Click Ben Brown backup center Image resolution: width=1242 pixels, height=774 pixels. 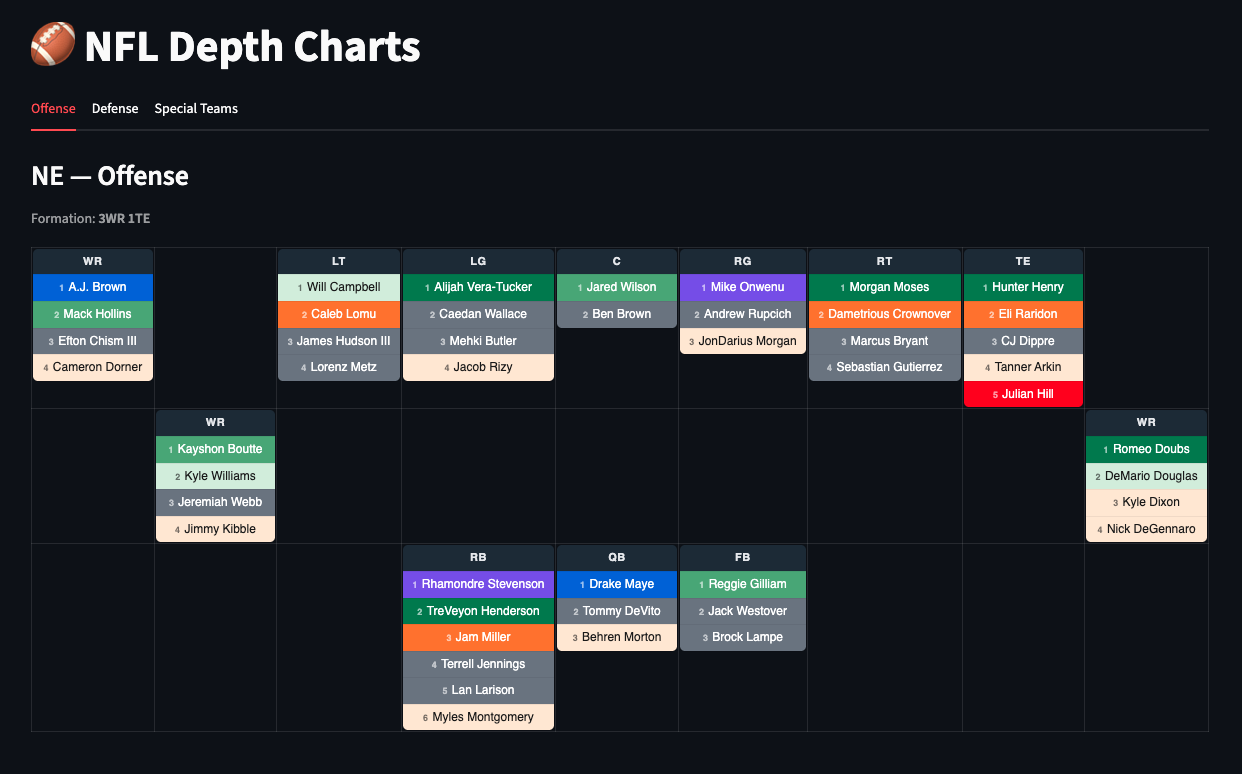[616, 314]
